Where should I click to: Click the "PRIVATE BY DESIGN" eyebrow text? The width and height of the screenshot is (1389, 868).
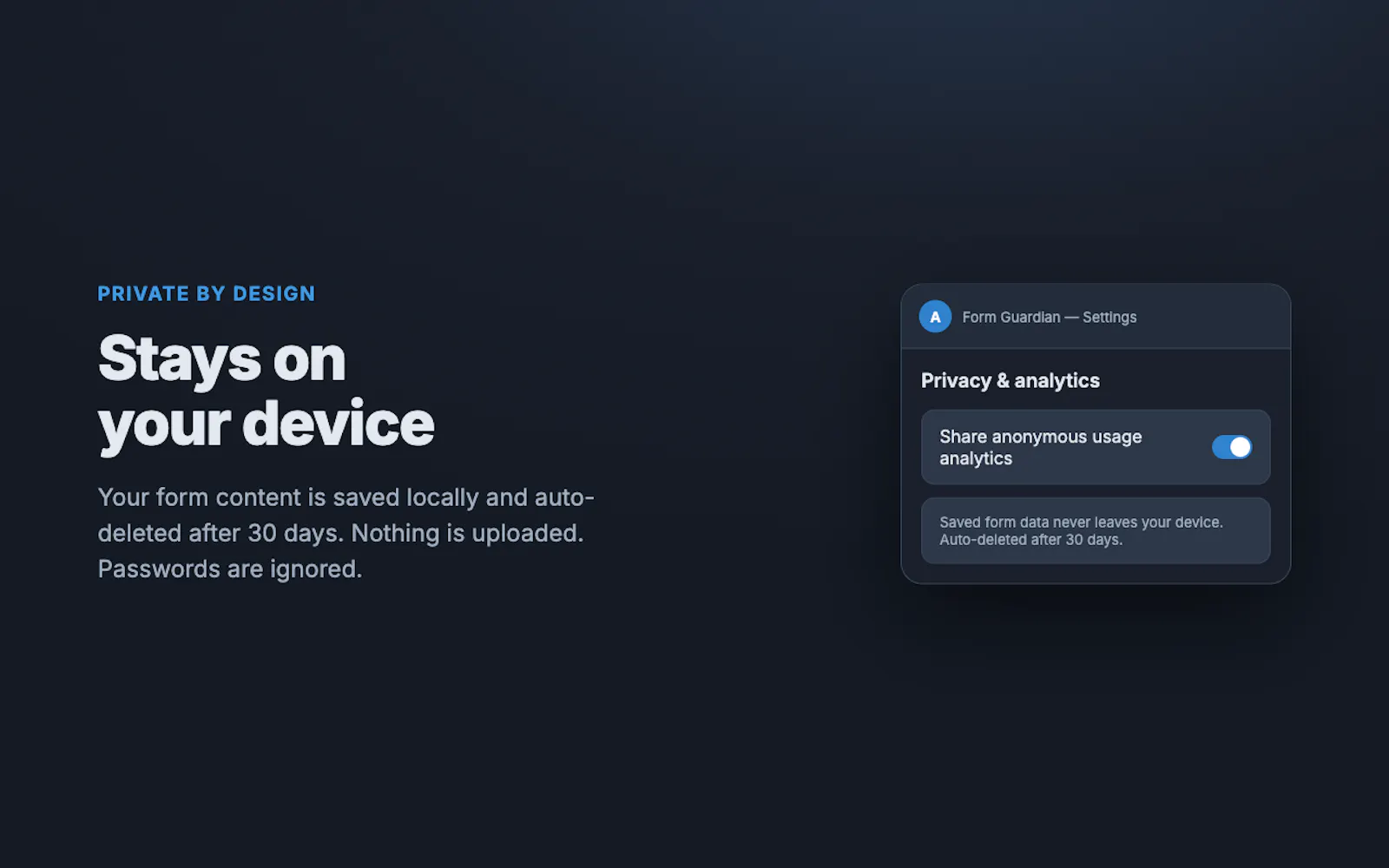206,293
